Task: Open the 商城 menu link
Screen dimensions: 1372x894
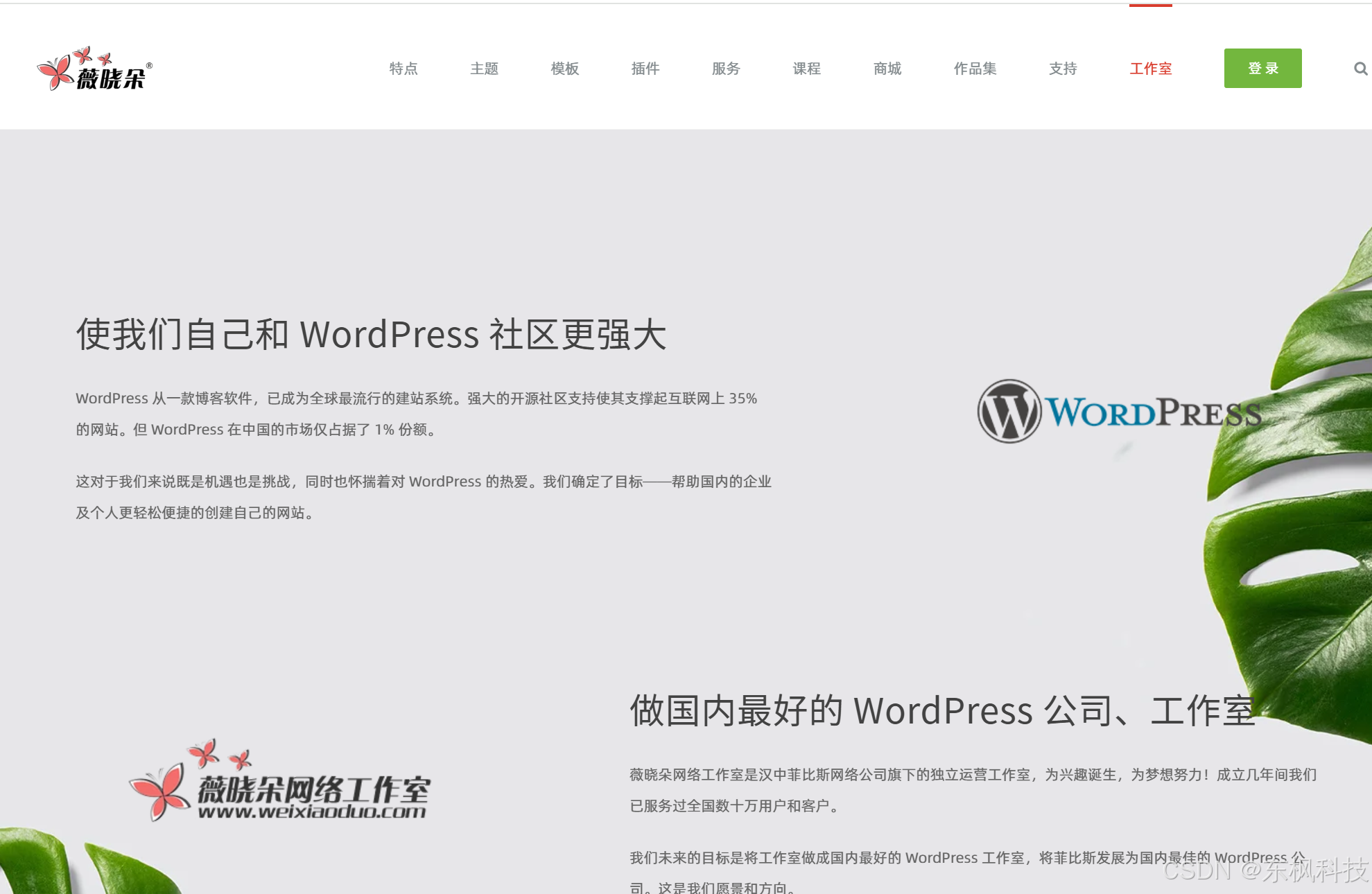Action: (x=887, y=69)
